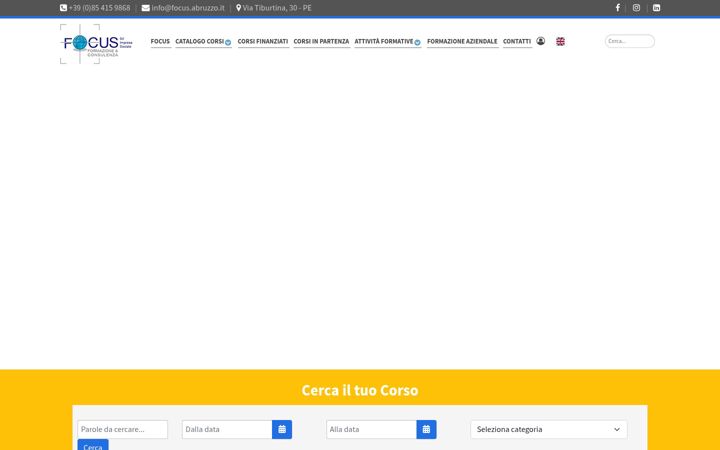This screenshot has width=720, height=450.
Task: Open the Instagram social icon
Action: 636,8
